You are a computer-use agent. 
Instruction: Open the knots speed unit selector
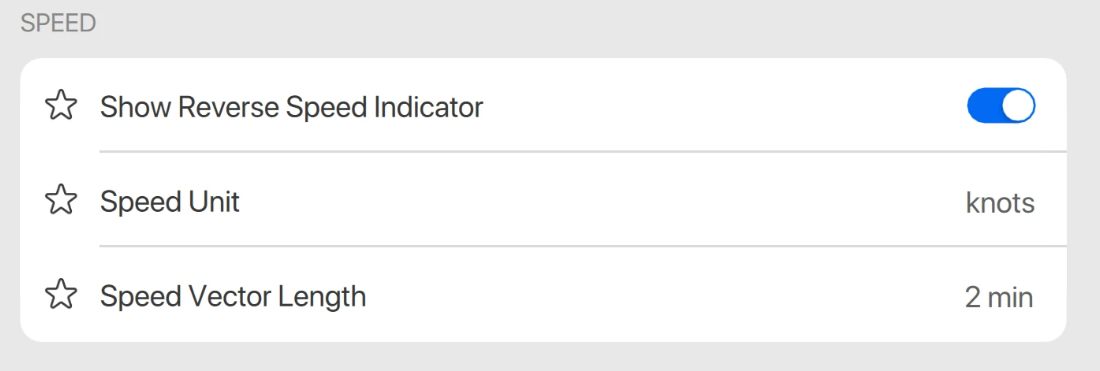tap(1000, 203)
